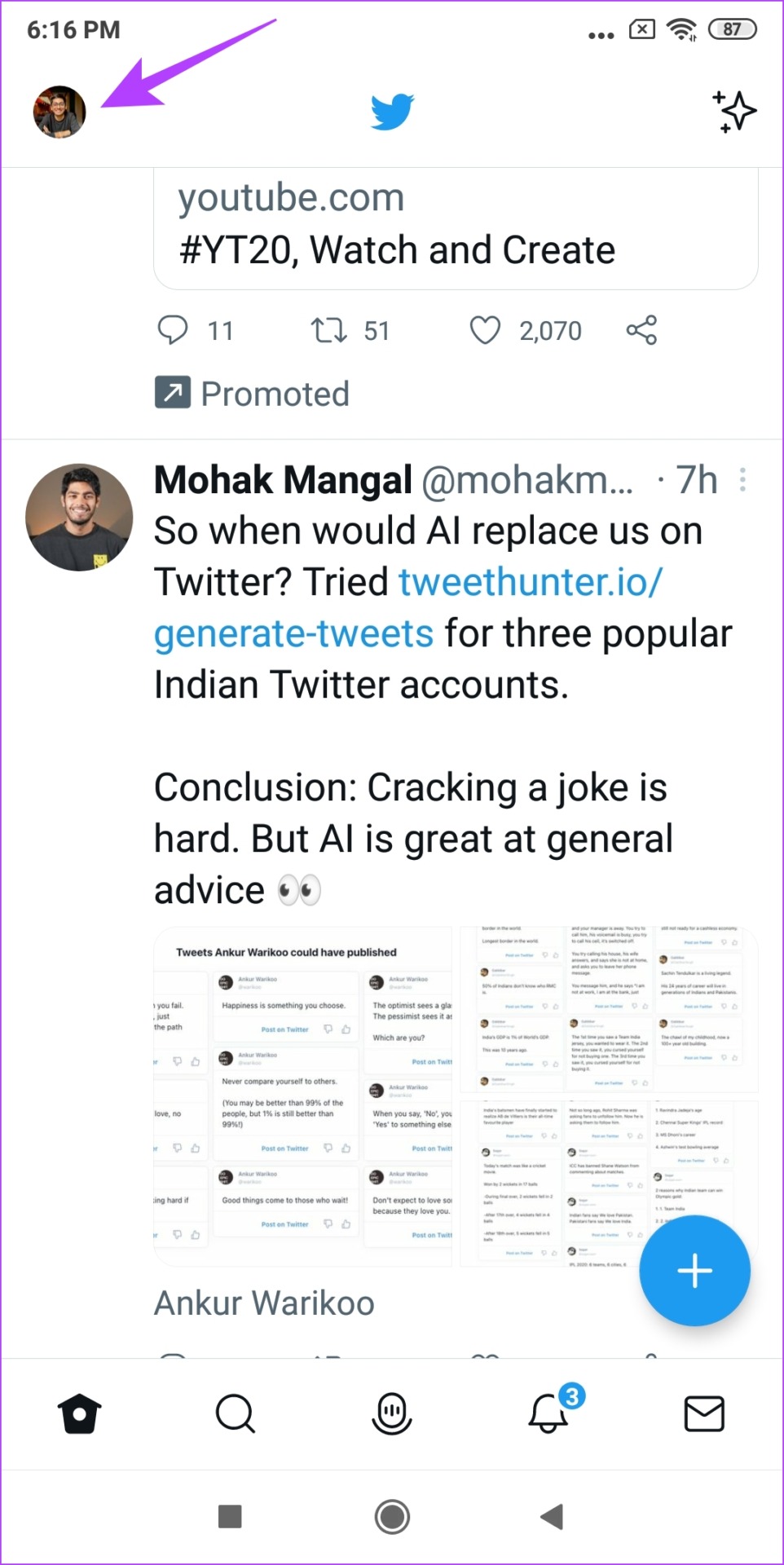Open the profile avatar menu

pyautogui.click(x=59, y=112)
